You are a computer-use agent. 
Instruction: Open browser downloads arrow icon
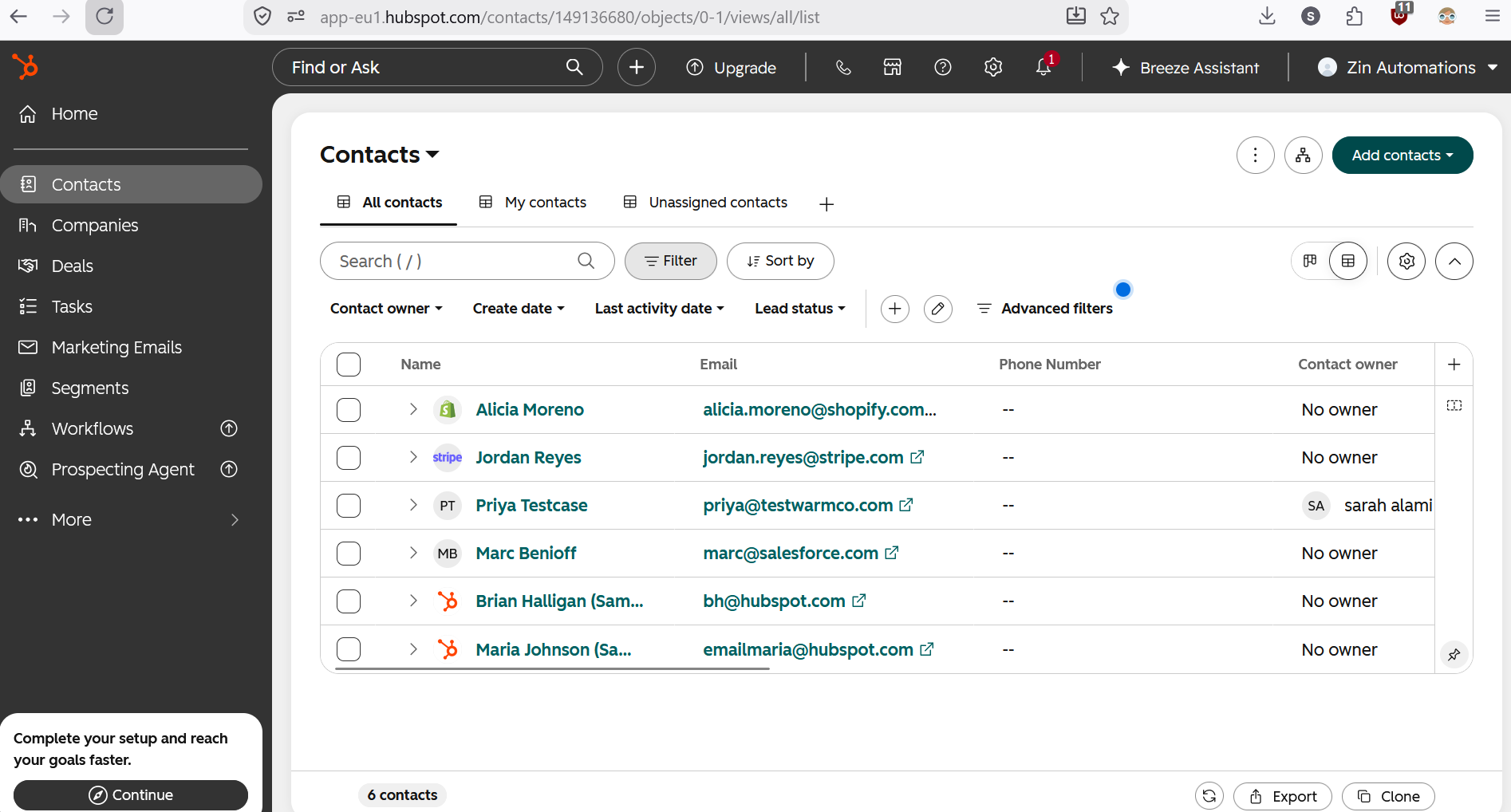(x=1267, y=17)
